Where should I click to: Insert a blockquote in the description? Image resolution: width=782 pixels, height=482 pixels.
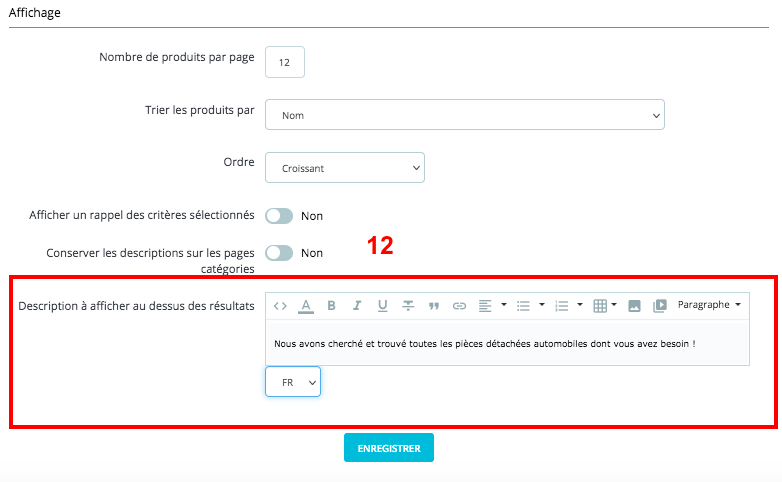point(434,306)
